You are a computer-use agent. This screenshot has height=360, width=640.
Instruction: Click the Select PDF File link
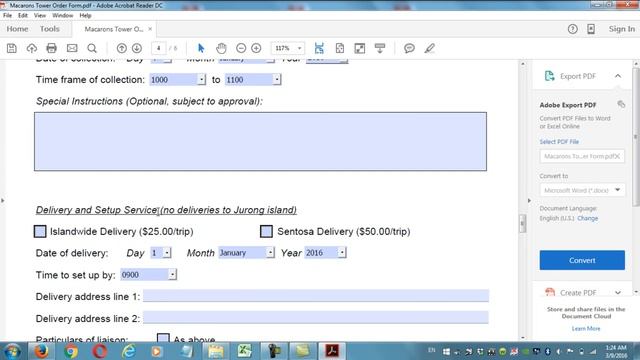pyautogui.click(x=559, y=142)
